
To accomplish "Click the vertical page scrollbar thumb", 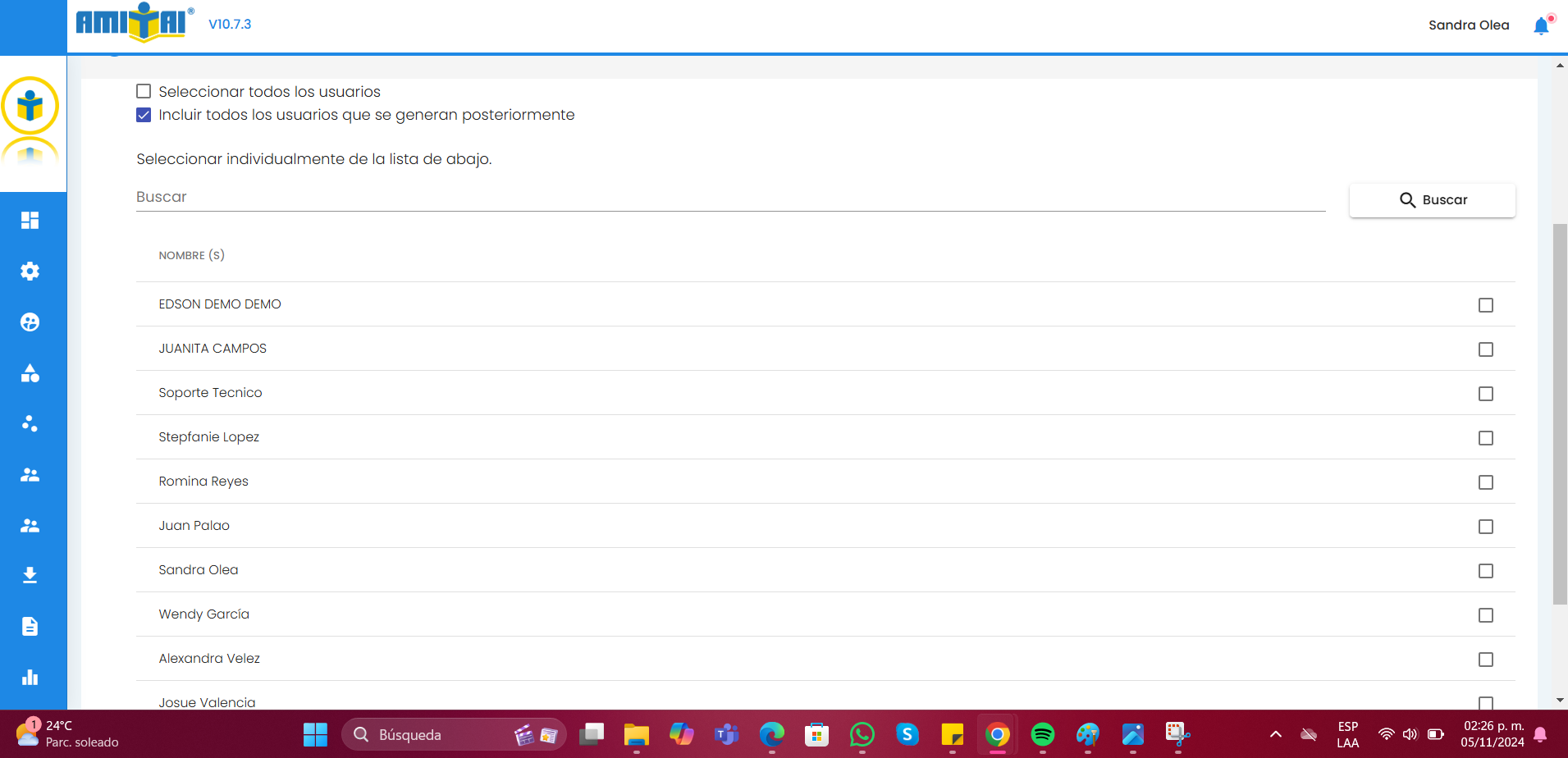I will [x=1560, y=414].
